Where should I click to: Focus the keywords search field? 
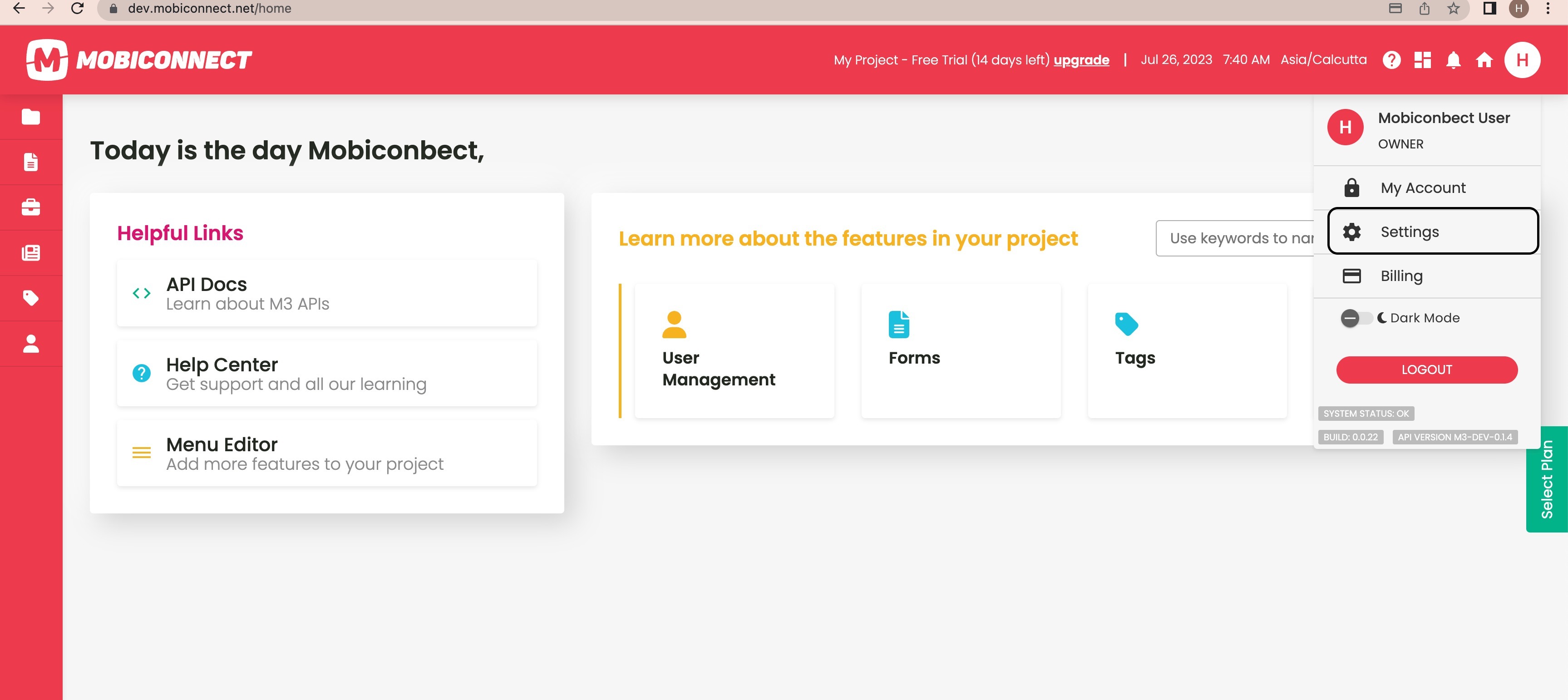pyautogui.click(x=1235, y=238)
